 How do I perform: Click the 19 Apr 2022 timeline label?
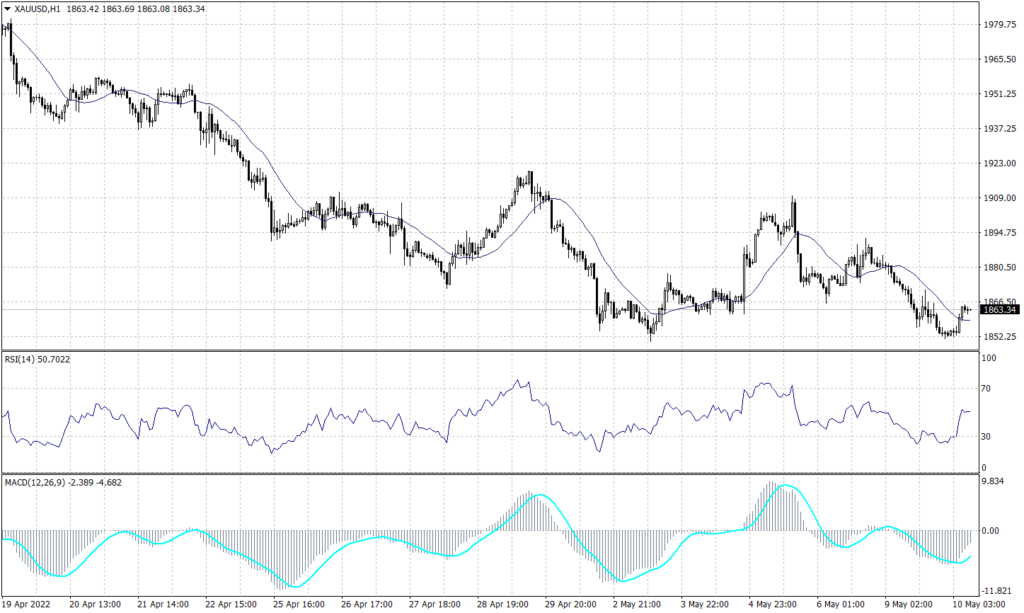(28, 605)
